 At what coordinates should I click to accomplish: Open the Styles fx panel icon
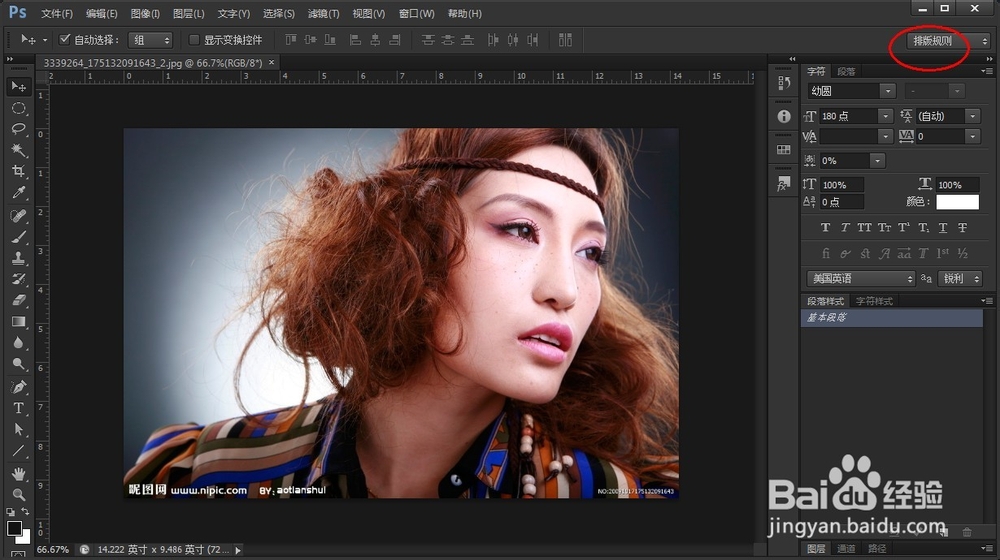pos(784,184)
